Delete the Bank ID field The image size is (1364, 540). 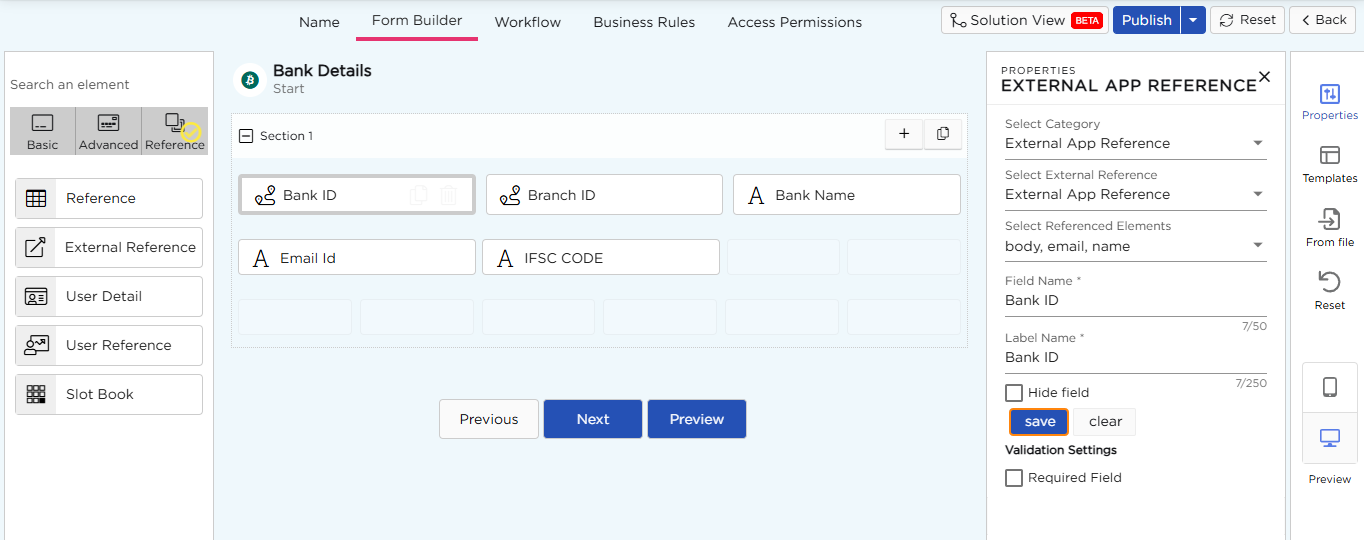[449, 195]
